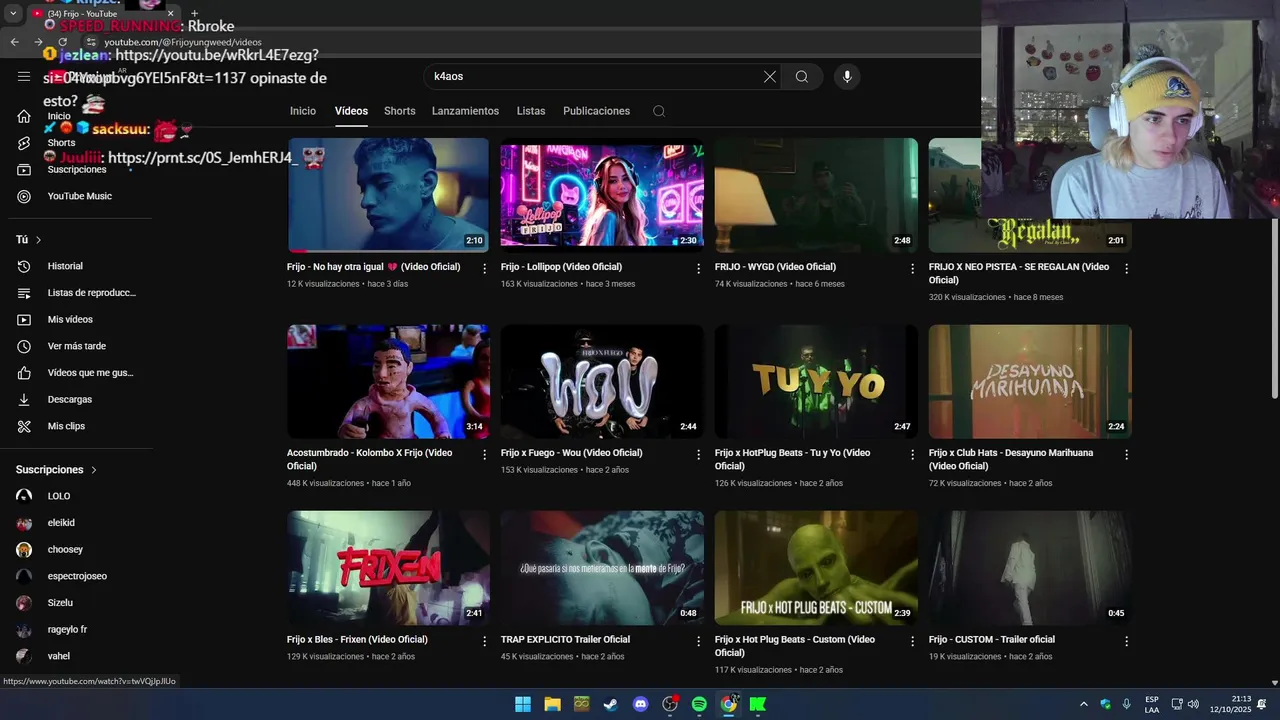
Task: Play the FRIXEN video thumbnail
Action: 388,568
